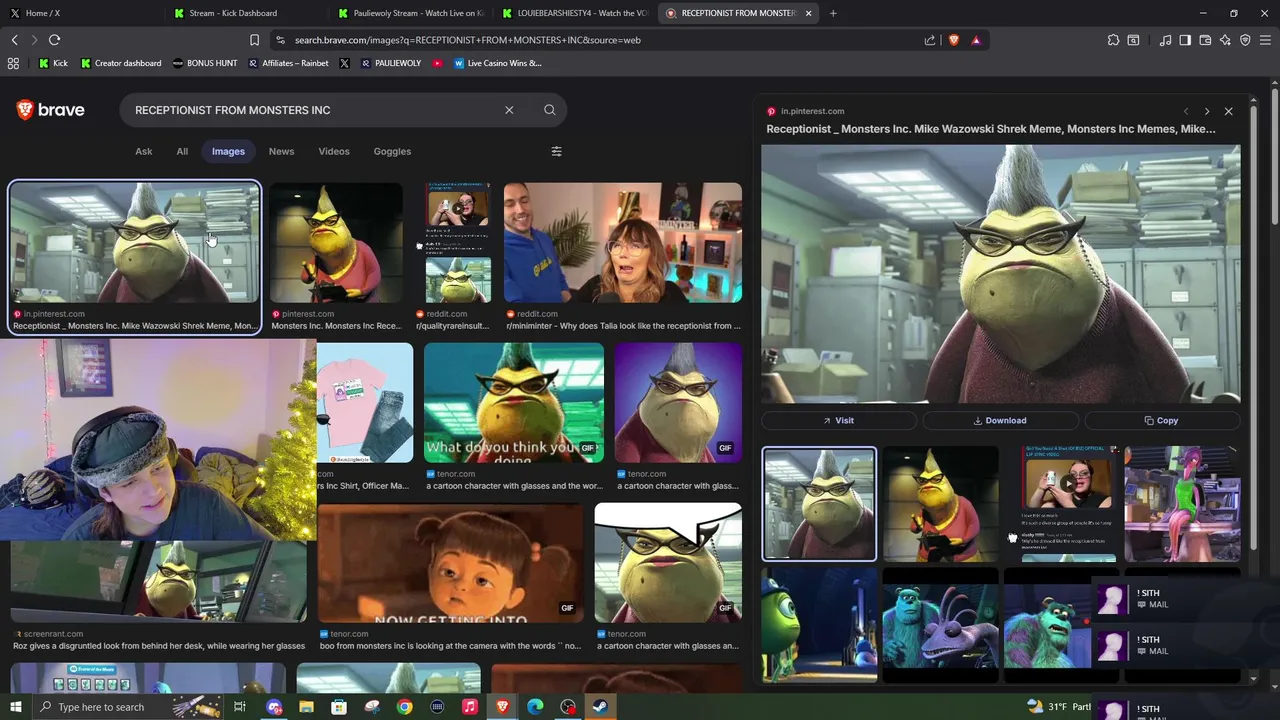The height and width of the screenshot is (720, 1280).
Task: Open the Extensions puzzle icon
Action: pyautogui.click(x=1113, y=40)
